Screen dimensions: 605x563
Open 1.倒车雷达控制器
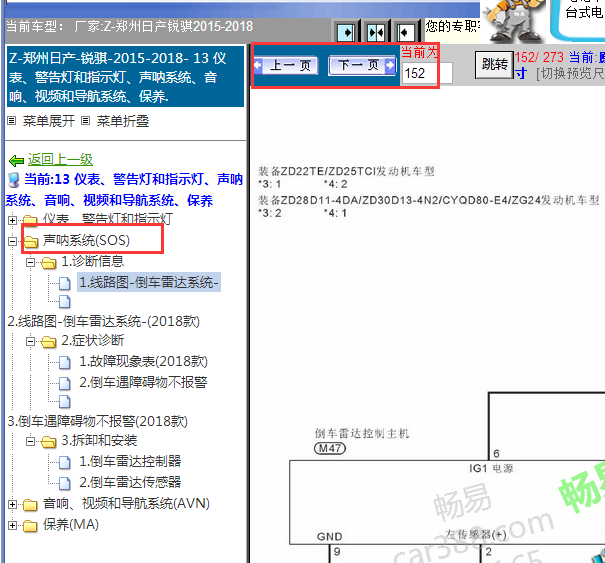130,461
